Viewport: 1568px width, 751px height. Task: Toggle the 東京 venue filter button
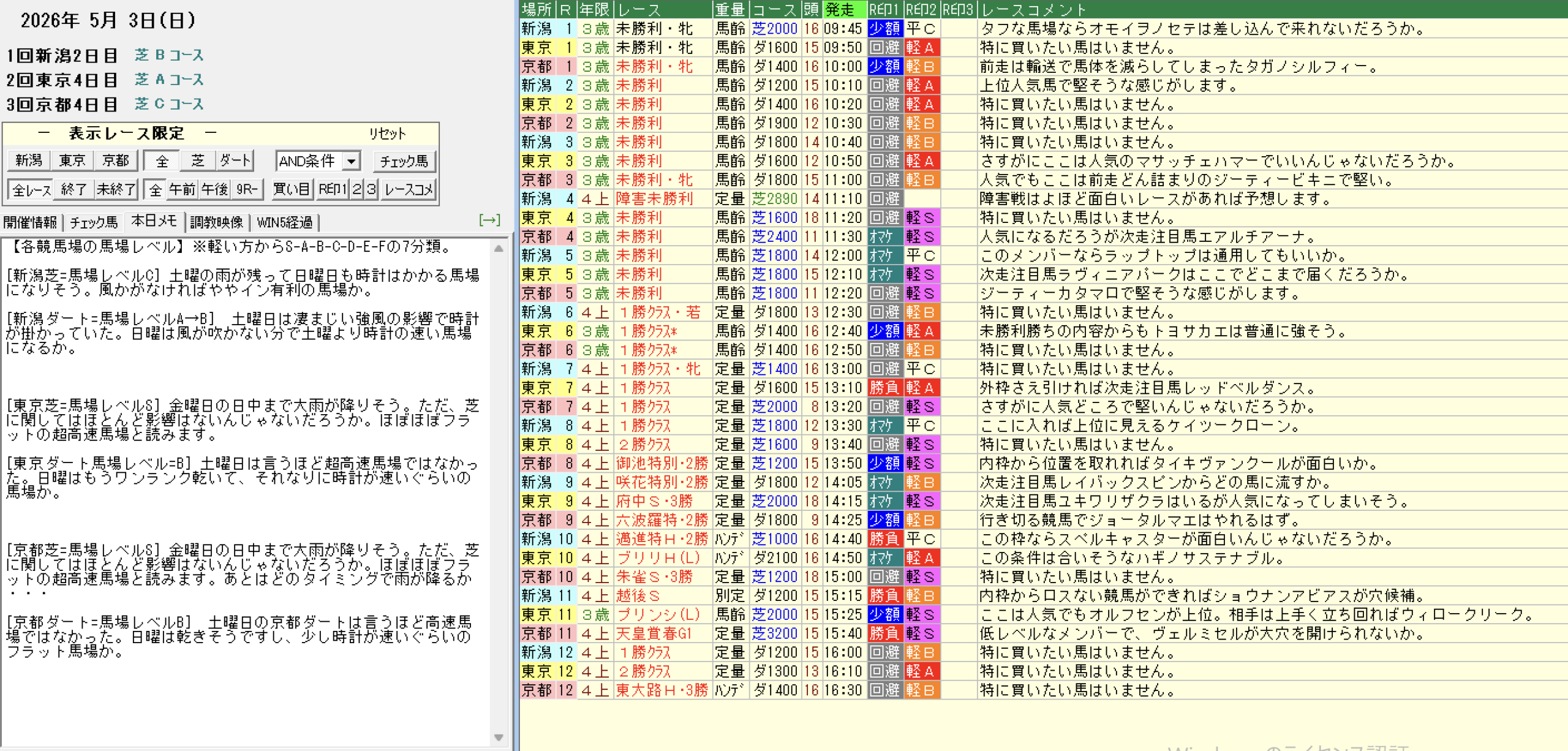tap(72, 161)
